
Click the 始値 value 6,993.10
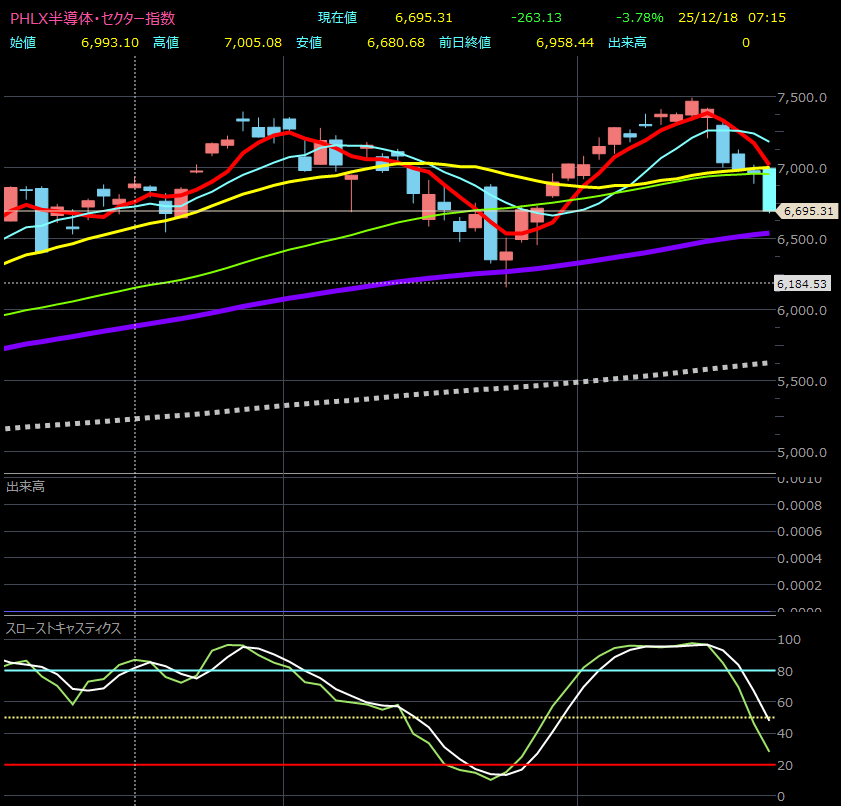[110, 42]
